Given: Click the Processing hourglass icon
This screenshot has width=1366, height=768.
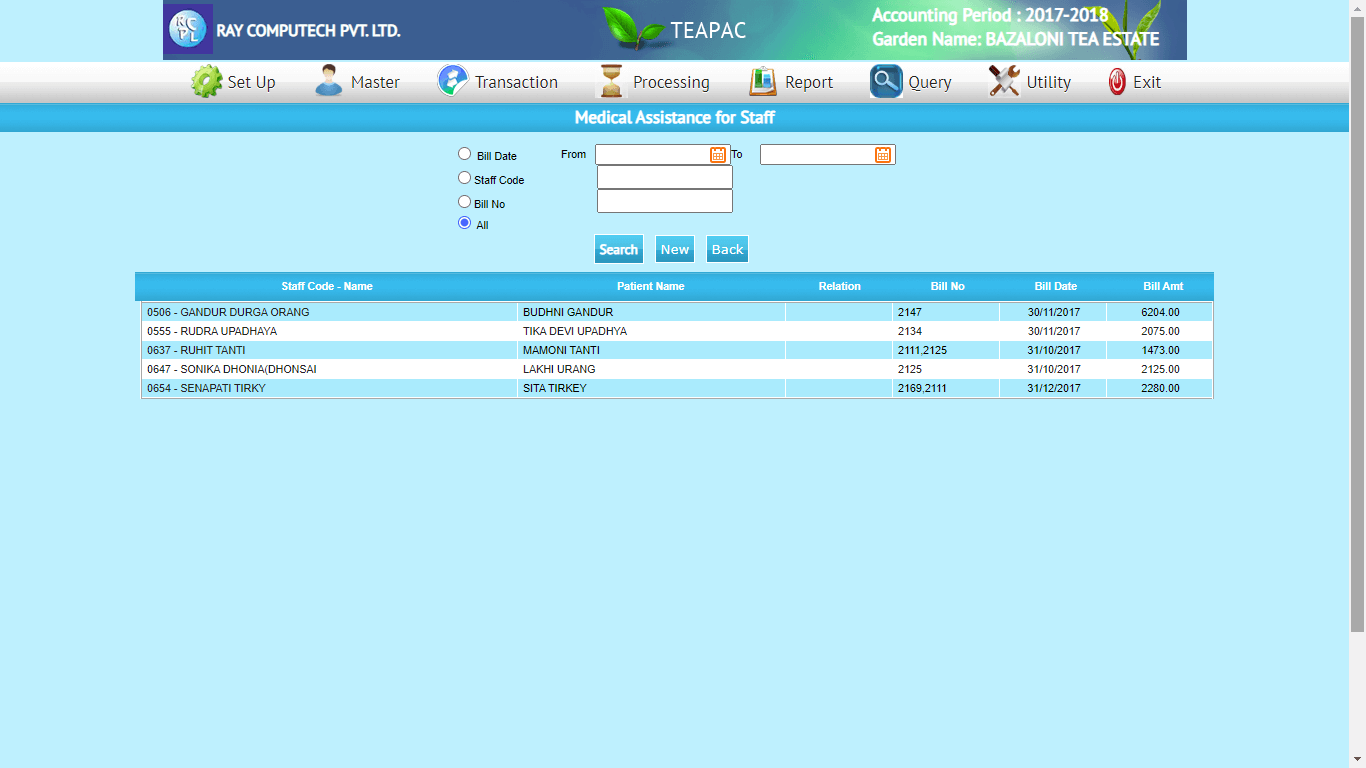Looking at the screenshot, I should 611,81.
